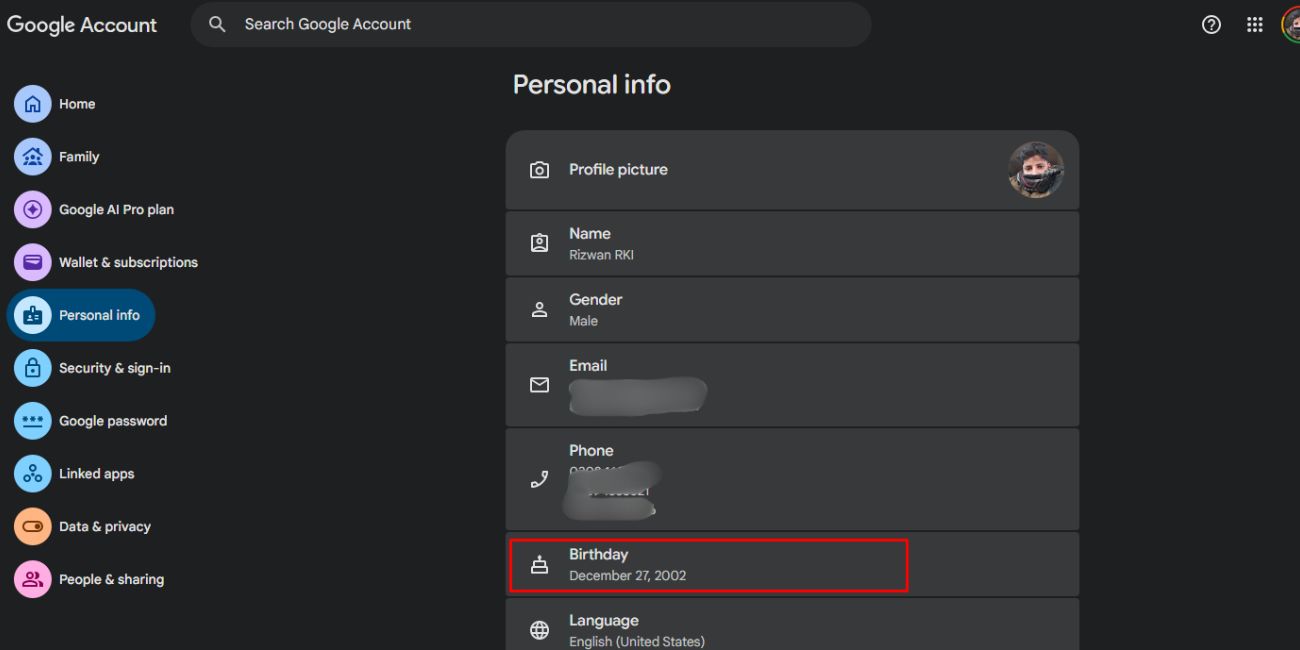This screenshot has height=650, width=1300.
Task: Open Language row English (United States)
Action: coord(792,625)
